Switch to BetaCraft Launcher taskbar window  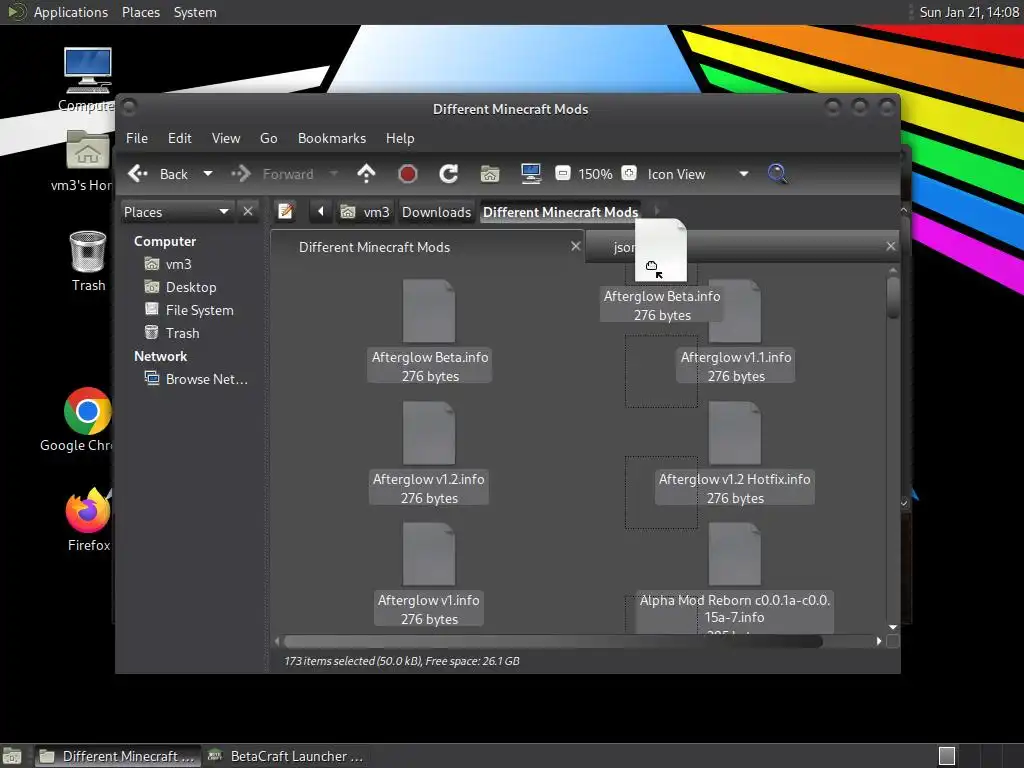point(285,756)
